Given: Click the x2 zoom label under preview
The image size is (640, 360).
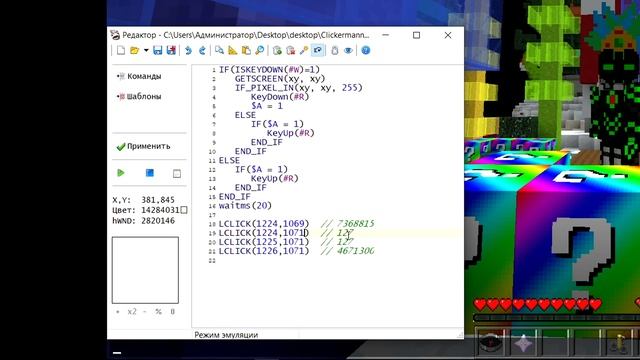Looking at the screenshot, I should point(132,311).
